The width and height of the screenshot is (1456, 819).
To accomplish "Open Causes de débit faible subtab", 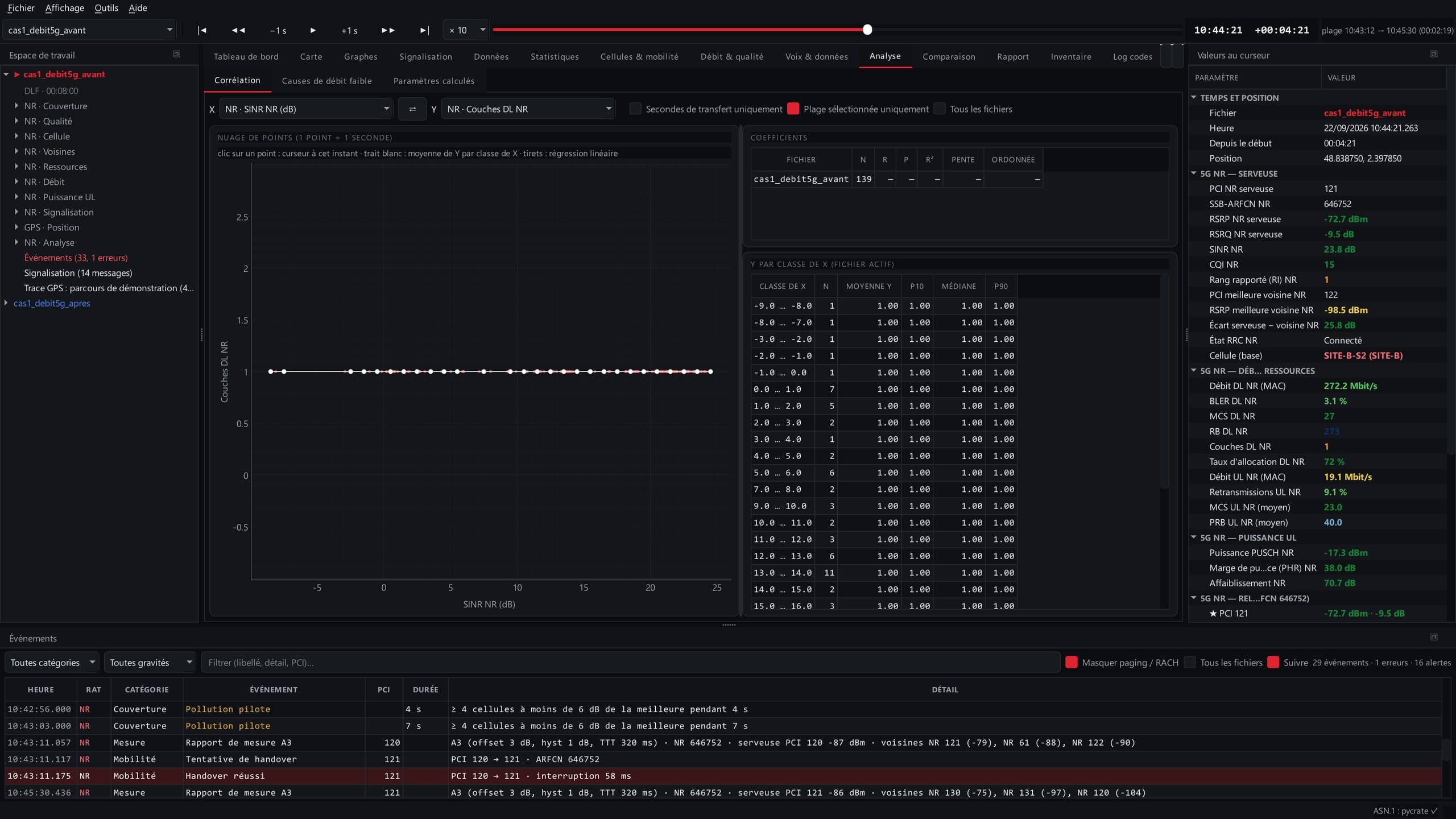I will pos(326,81).
